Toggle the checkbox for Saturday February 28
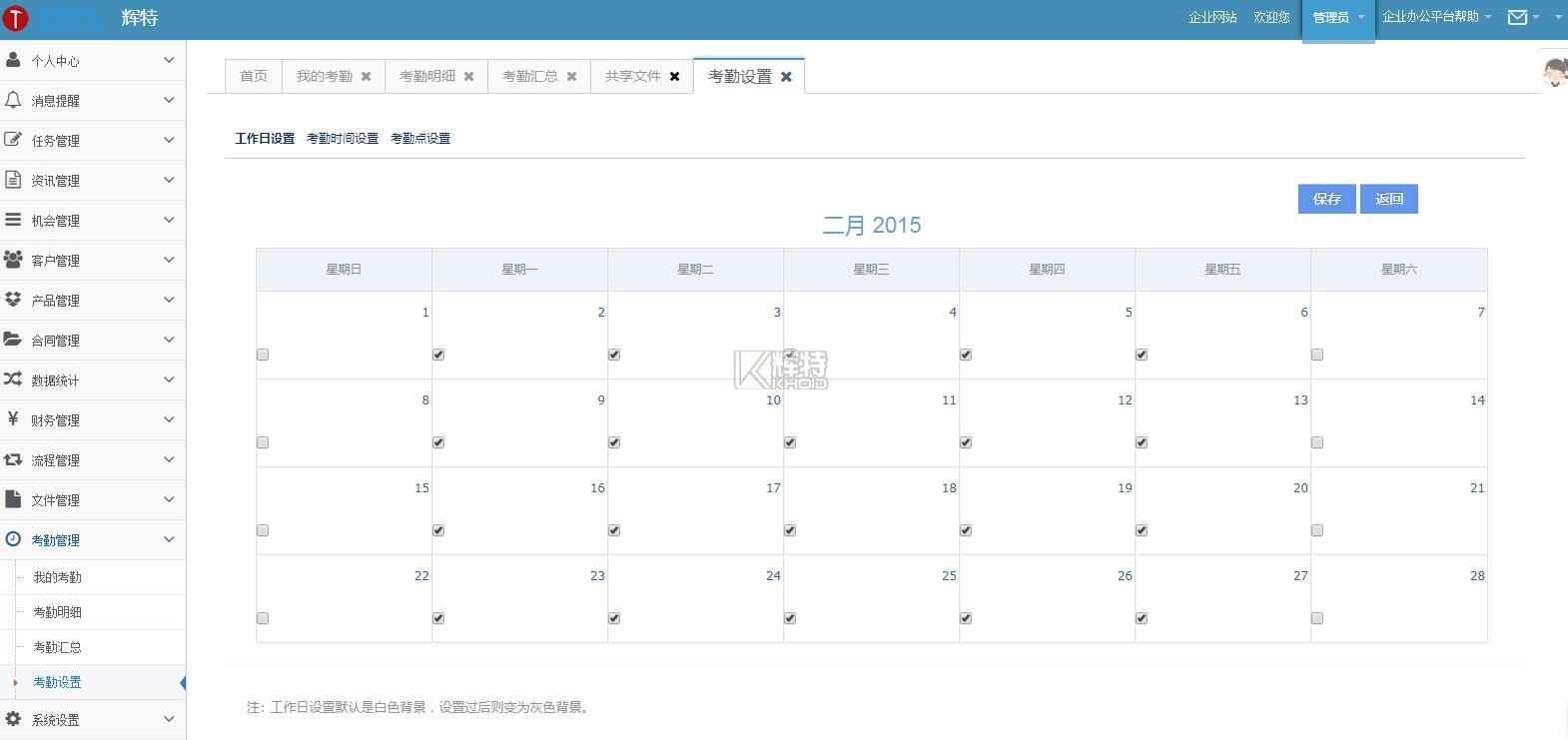The height and width of the screenshot is (740, 1568). coord(1317,618)
